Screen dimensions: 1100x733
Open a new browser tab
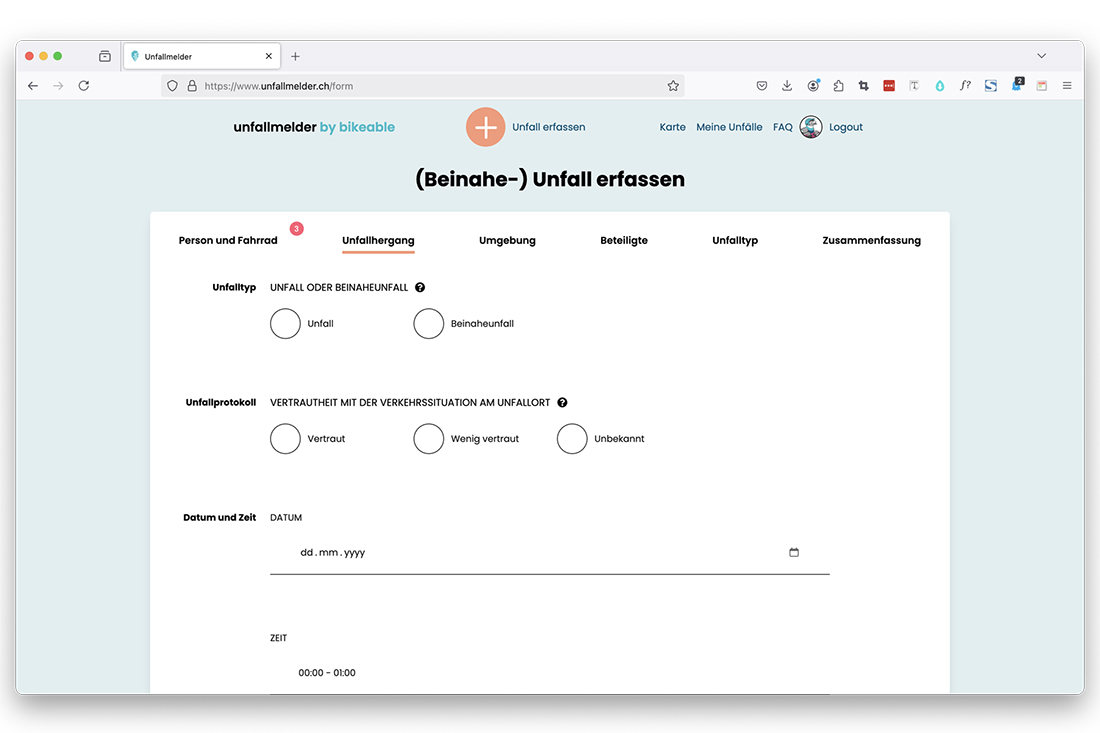[295, 56]
